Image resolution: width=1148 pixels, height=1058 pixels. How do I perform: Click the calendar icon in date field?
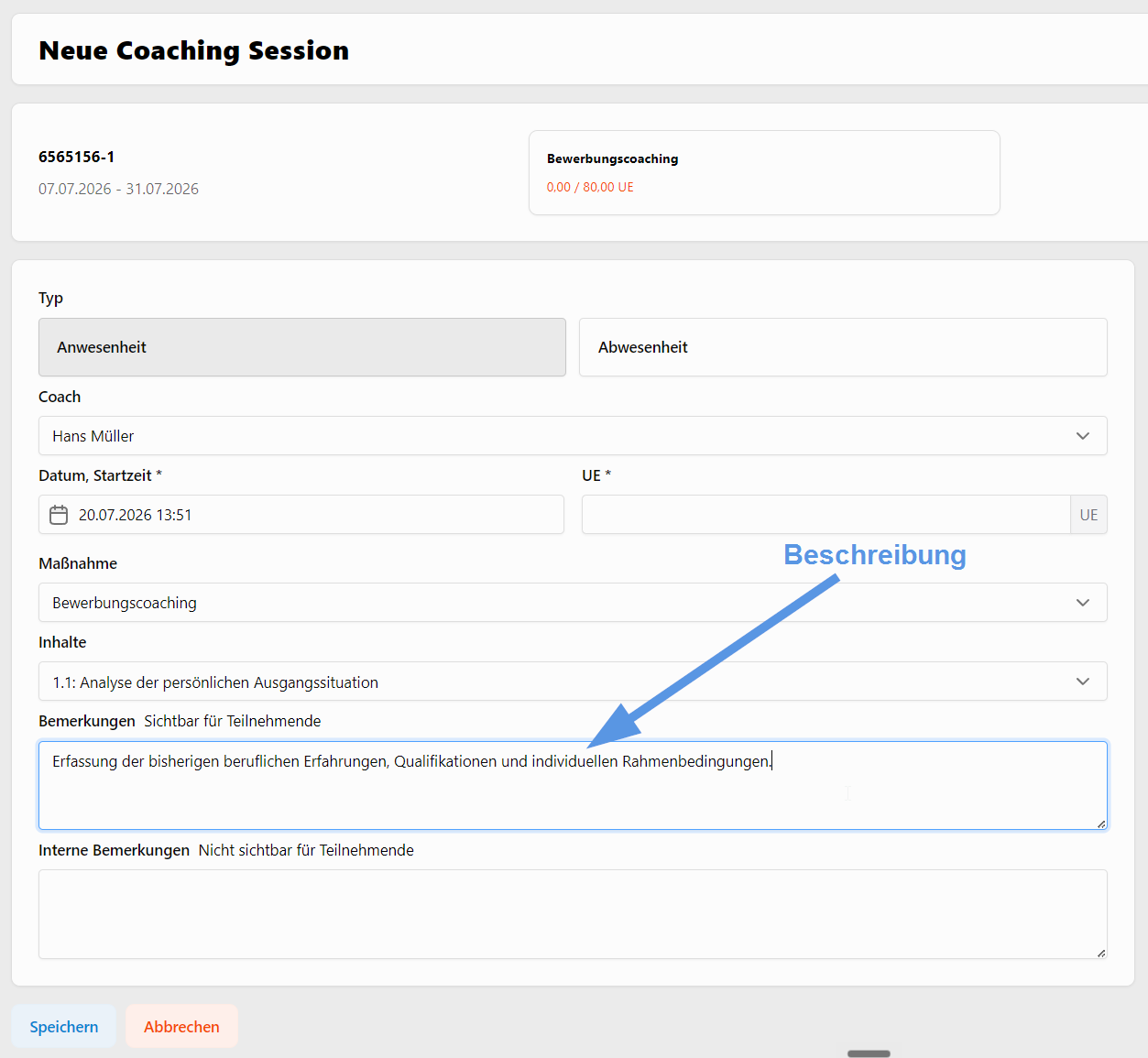click(x=59, y=515)
